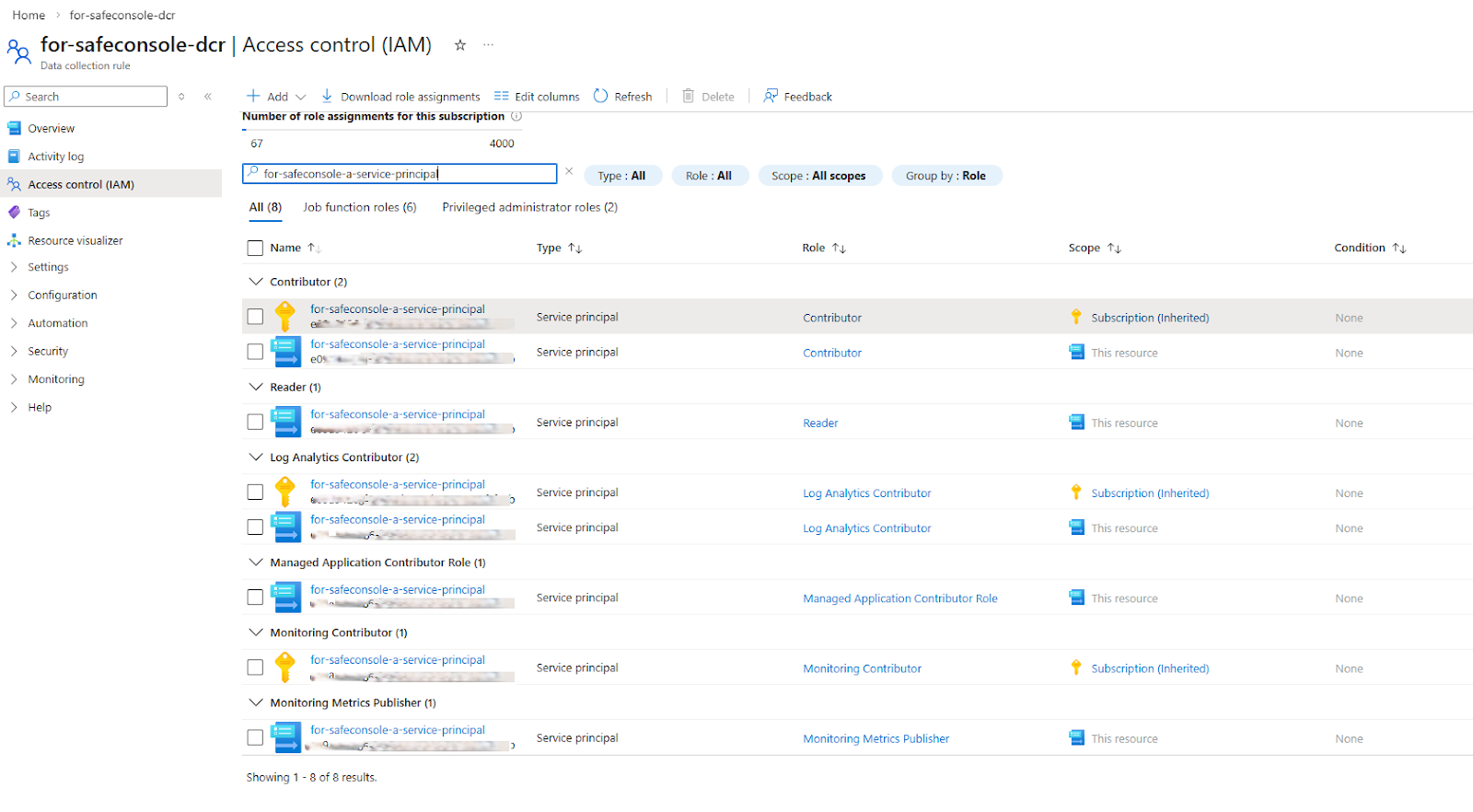Open the Type : All filter
The height and width of the screenshot is (812, 1473).
point(622,176)
